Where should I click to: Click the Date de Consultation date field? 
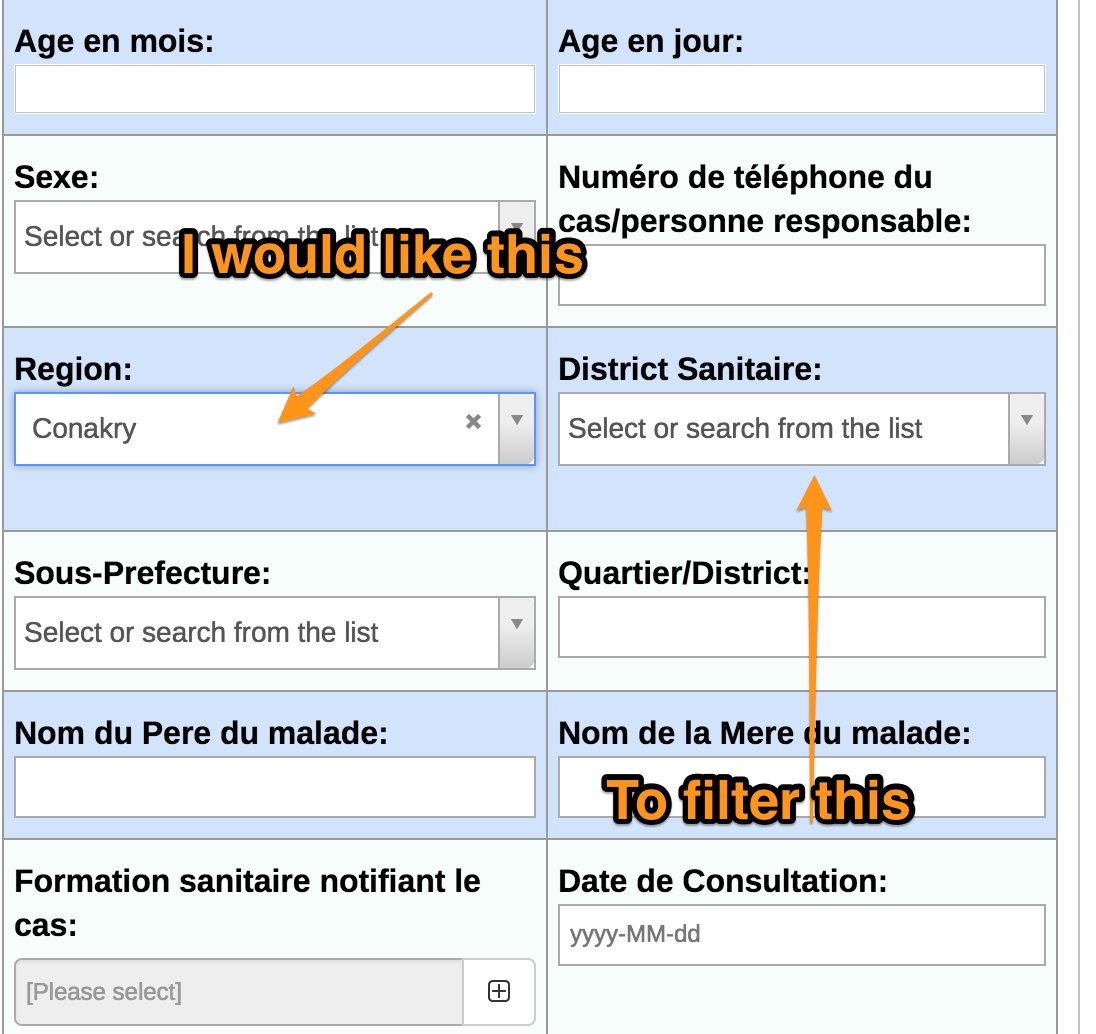tap(801, 935)
